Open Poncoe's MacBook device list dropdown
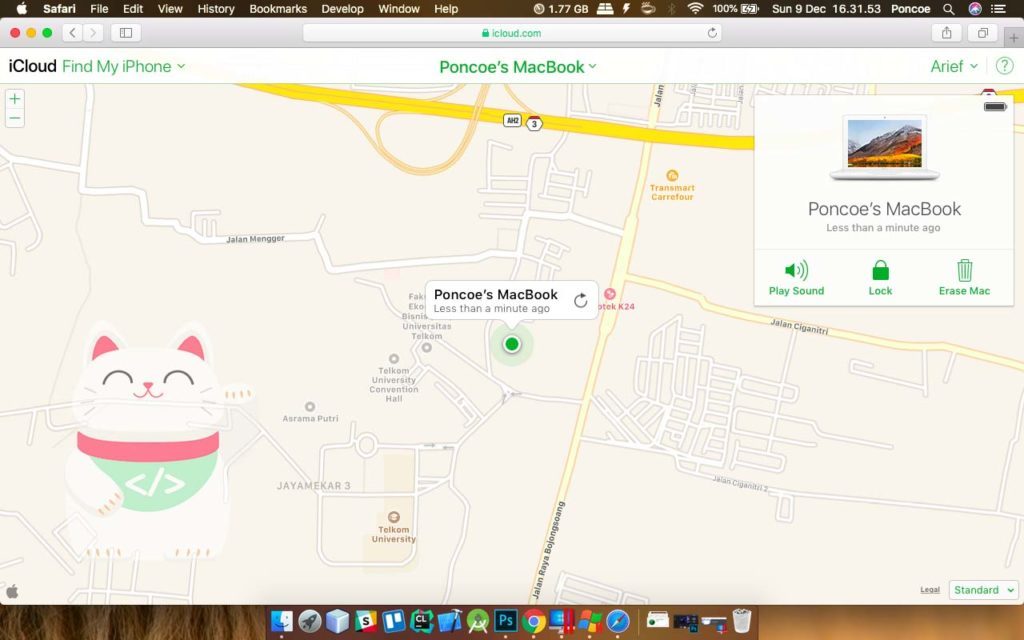1024x640 pixels. [518, 67]
